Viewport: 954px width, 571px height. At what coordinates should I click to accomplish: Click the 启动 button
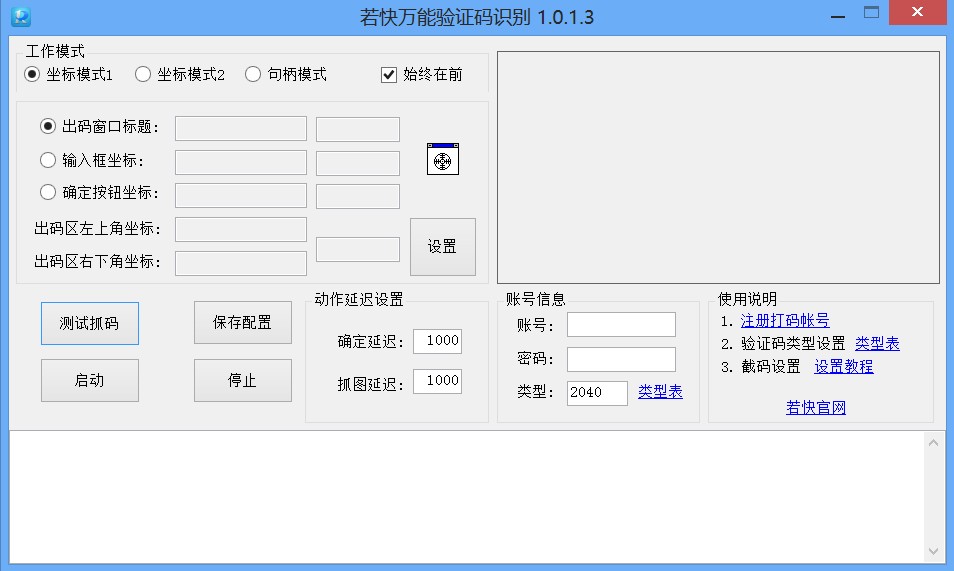point(89,380)
